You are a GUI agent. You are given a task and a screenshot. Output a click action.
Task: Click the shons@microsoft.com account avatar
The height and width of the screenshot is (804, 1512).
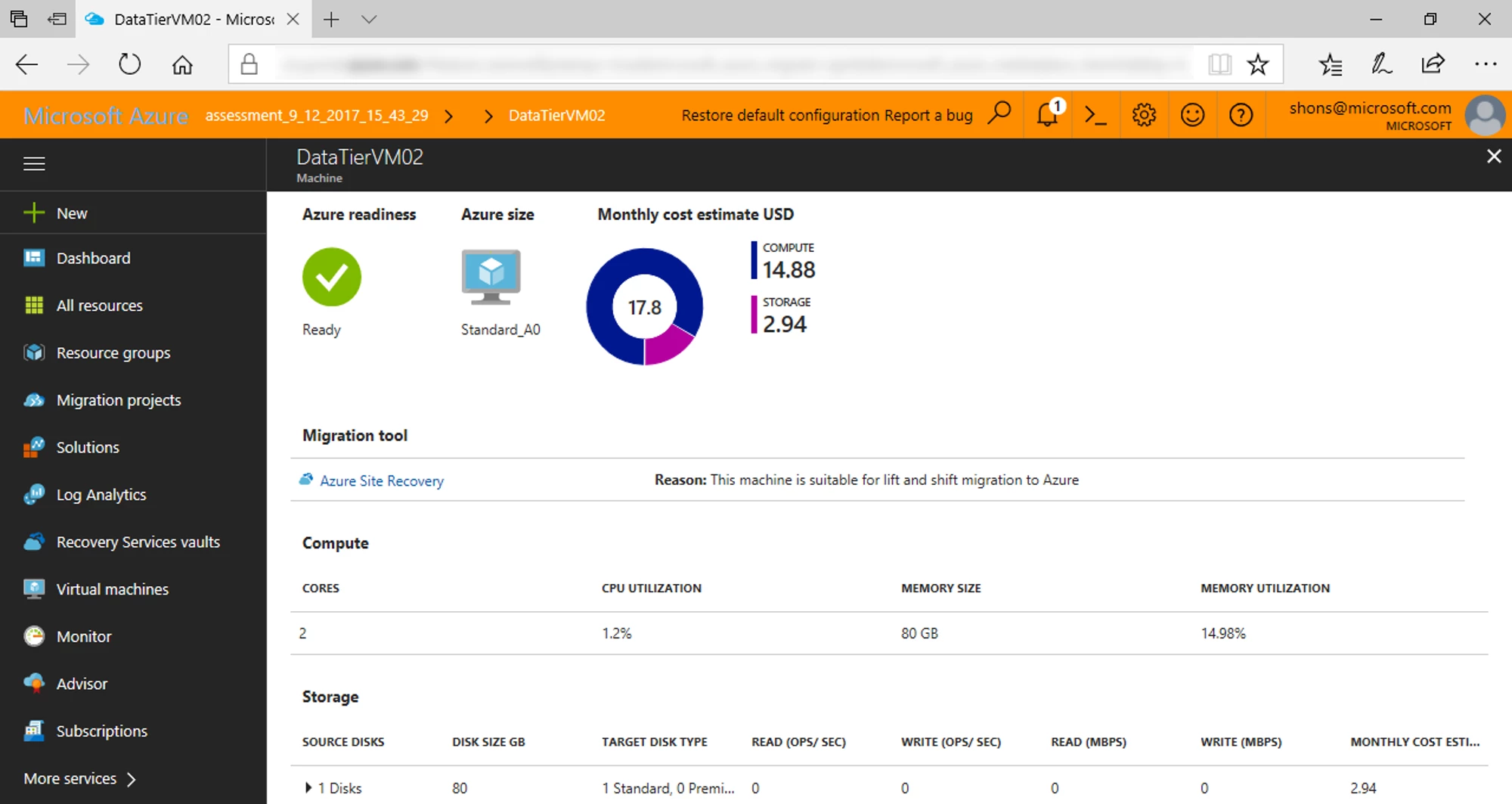pos(1483,114)
